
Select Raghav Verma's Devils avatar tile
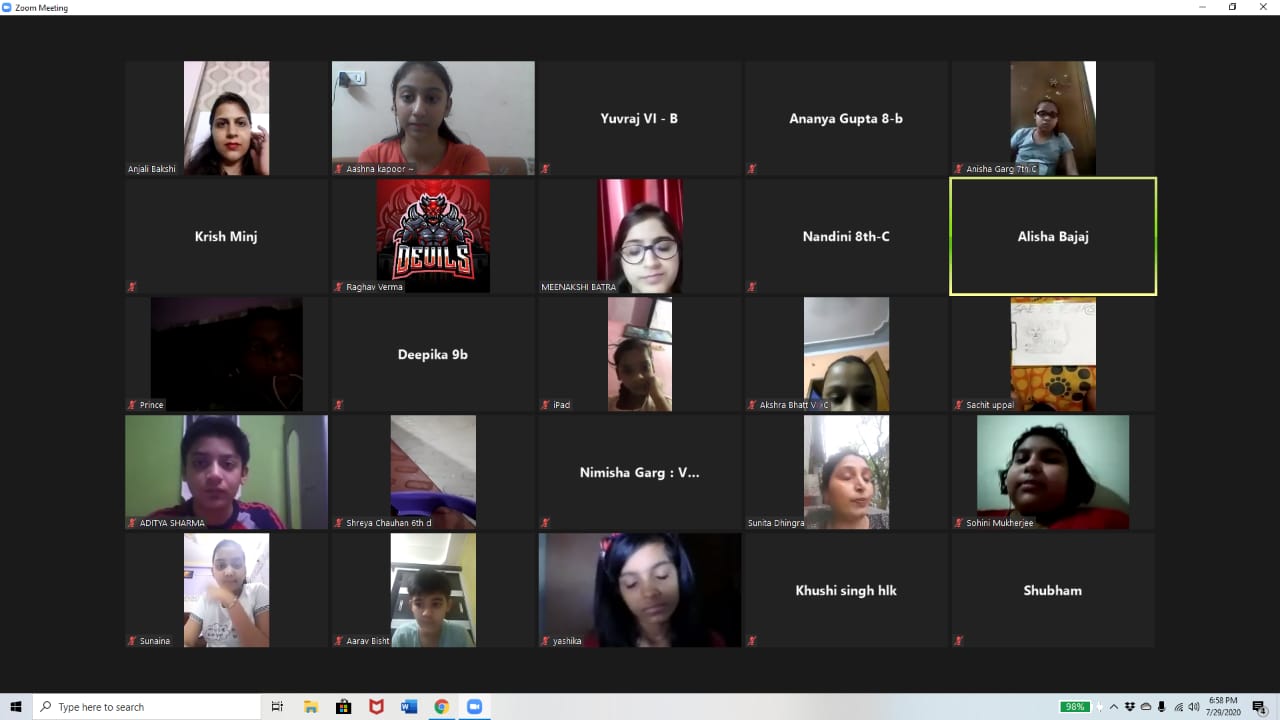click(x=433, y=236)
